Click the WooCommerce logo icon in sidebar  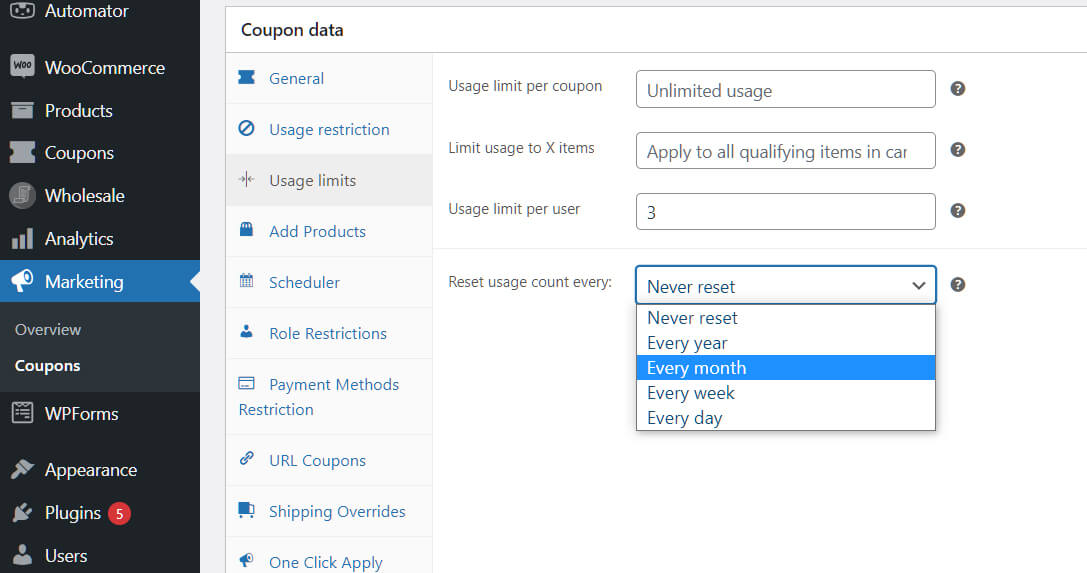[22, 67]
